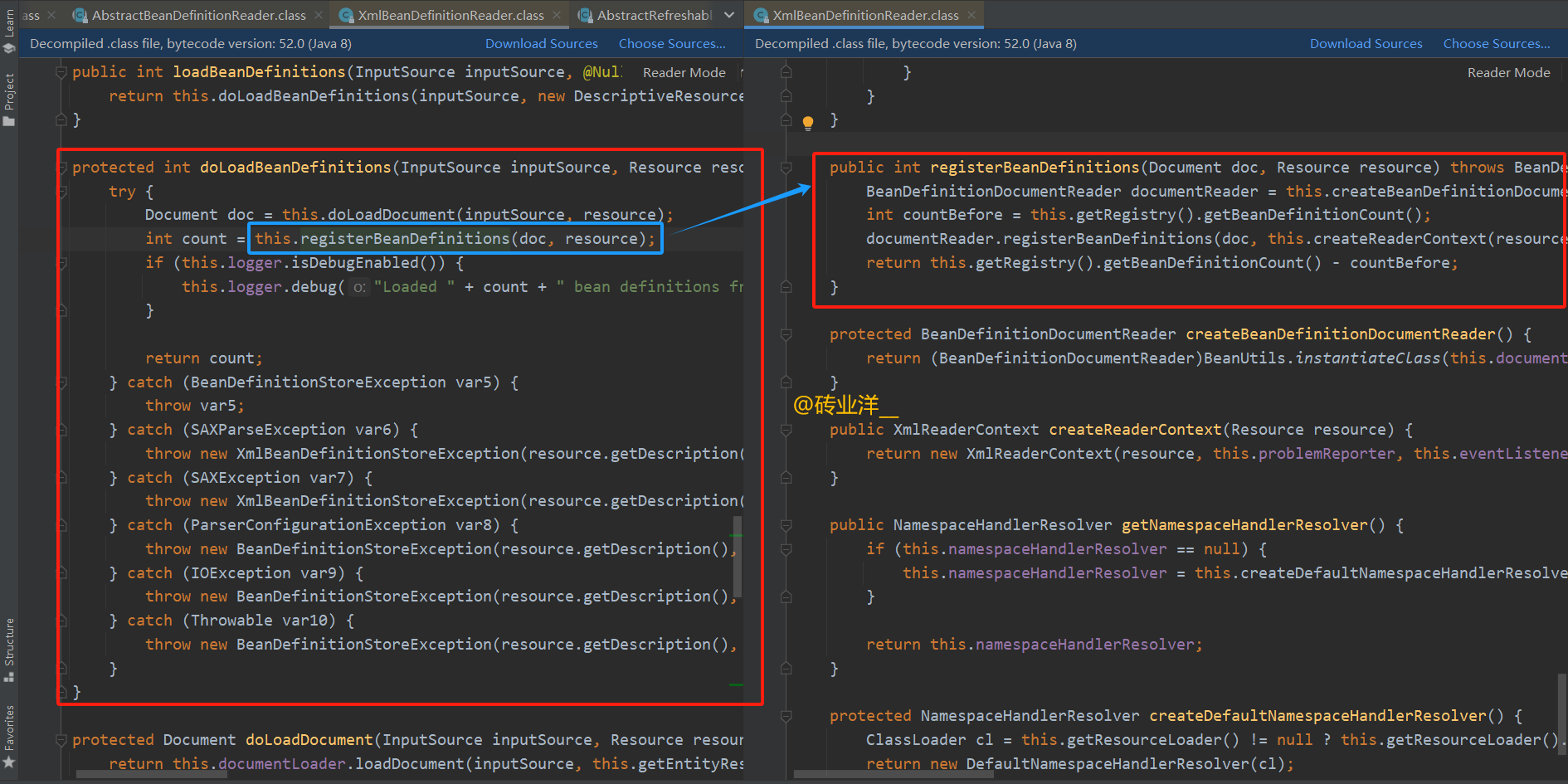Collapse the doLoadBeanDefinitions method fold marker
1568x784 pixels.
pyautogui.click(x=61, y=168)
